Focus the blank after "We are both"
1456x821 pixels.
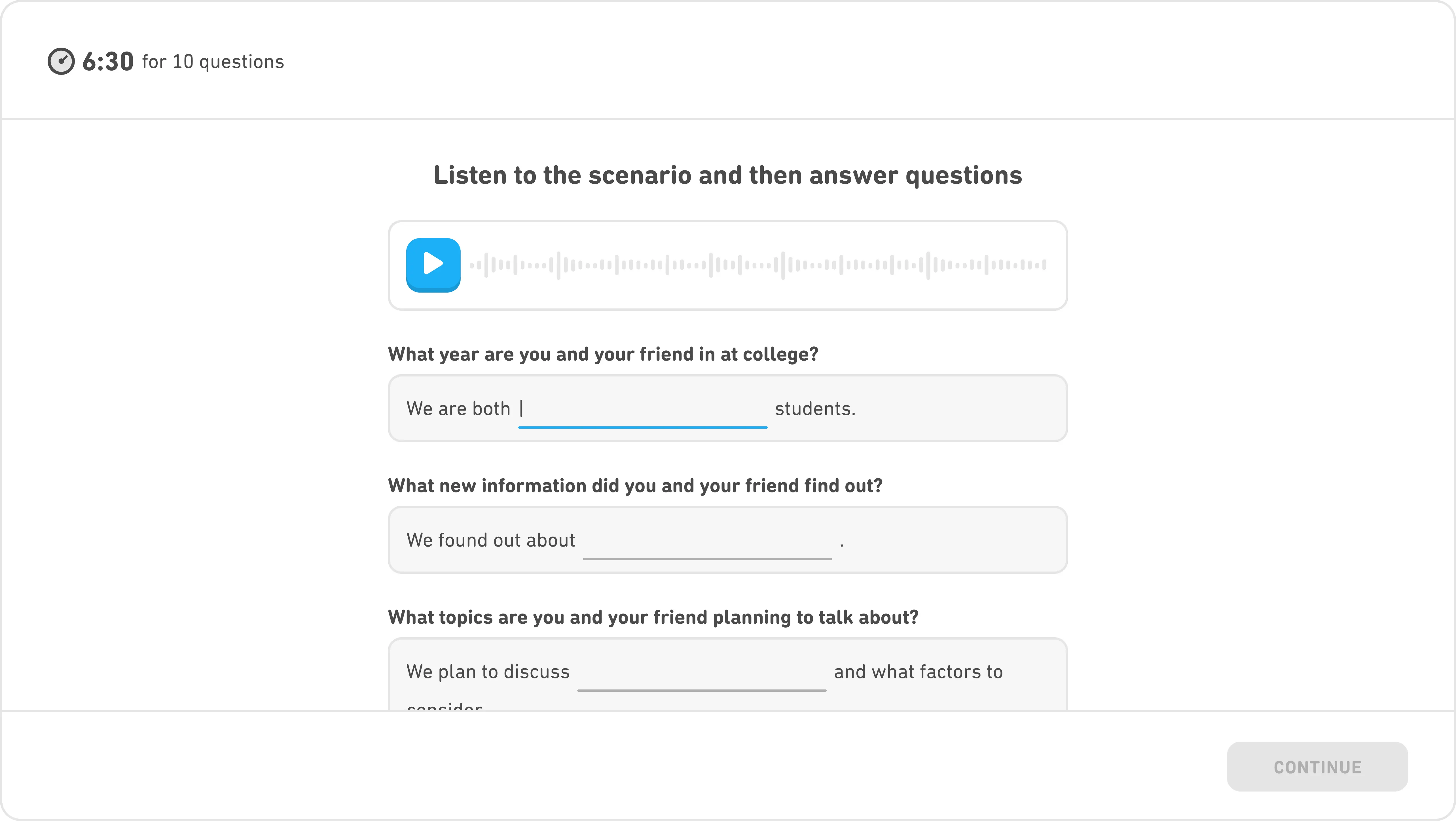(642, 409)
